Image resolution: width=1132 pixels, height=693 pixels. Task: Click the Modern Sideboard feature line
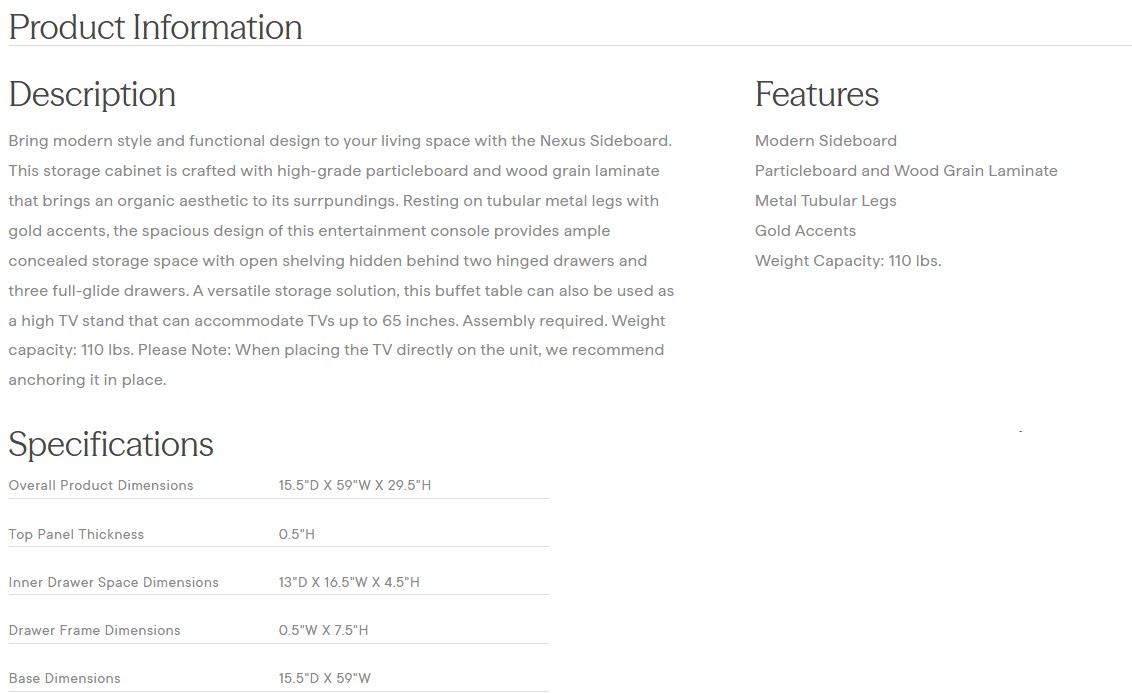pos(825,141)
